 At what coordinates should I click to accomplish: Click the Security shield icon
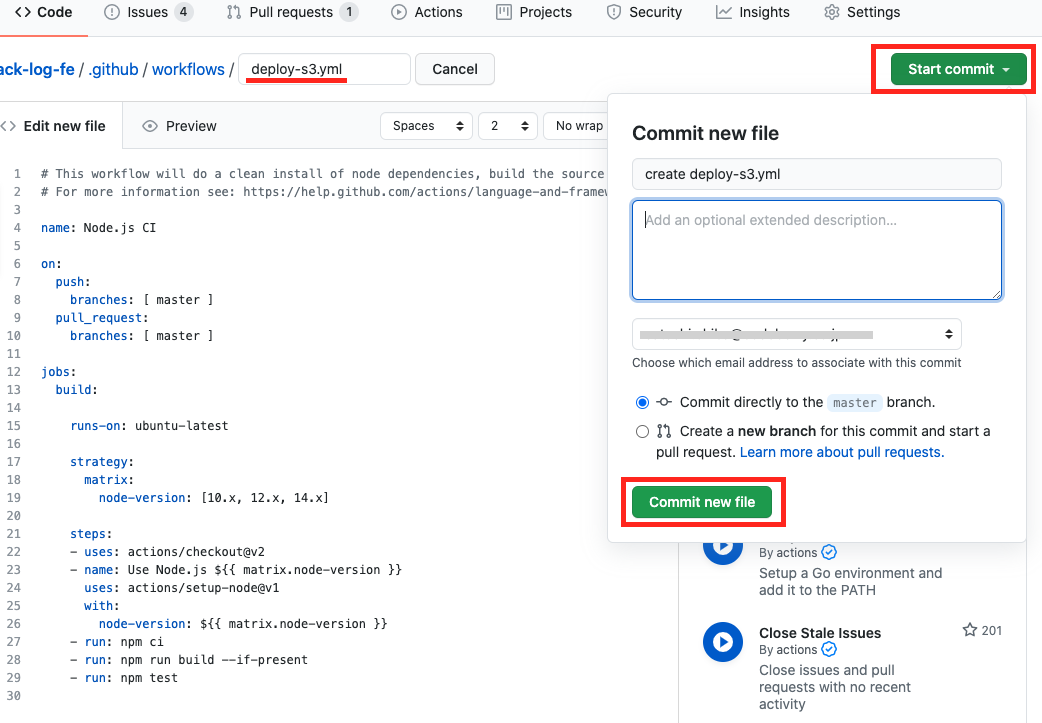tap(614, 12)
